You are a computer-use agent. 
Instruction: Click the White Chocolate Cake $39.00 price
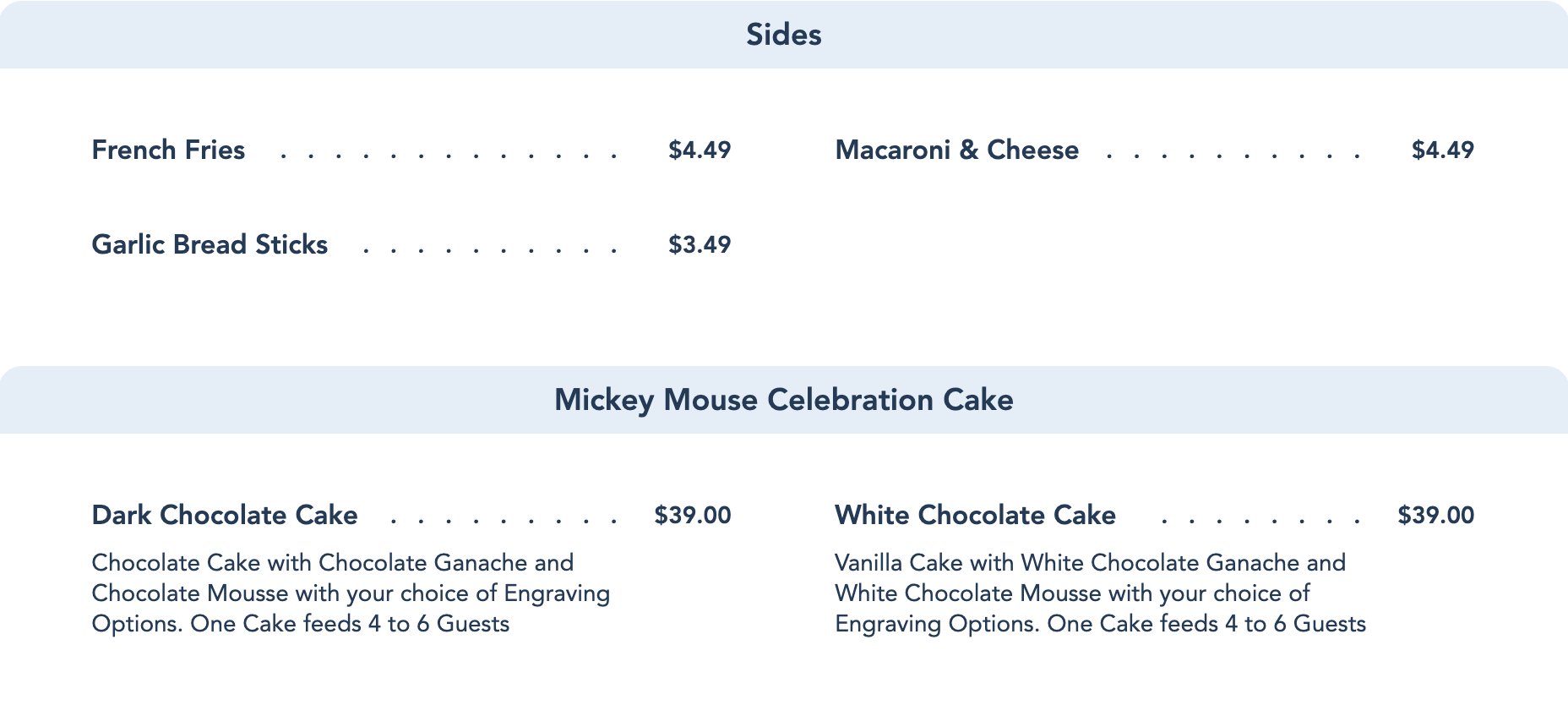click(1435, 515)
